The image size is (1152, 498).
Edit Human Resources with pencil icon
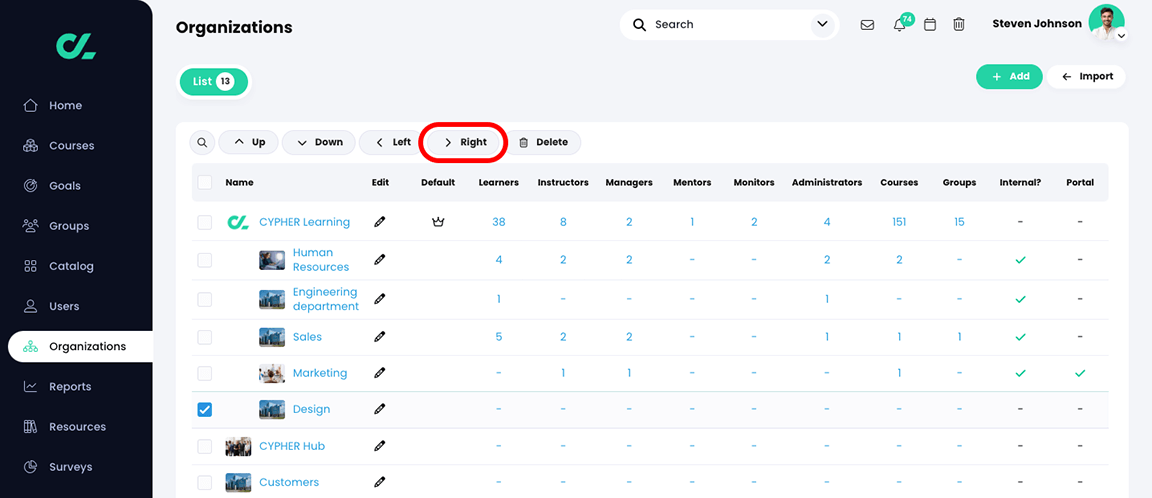[x=379, y=260]
